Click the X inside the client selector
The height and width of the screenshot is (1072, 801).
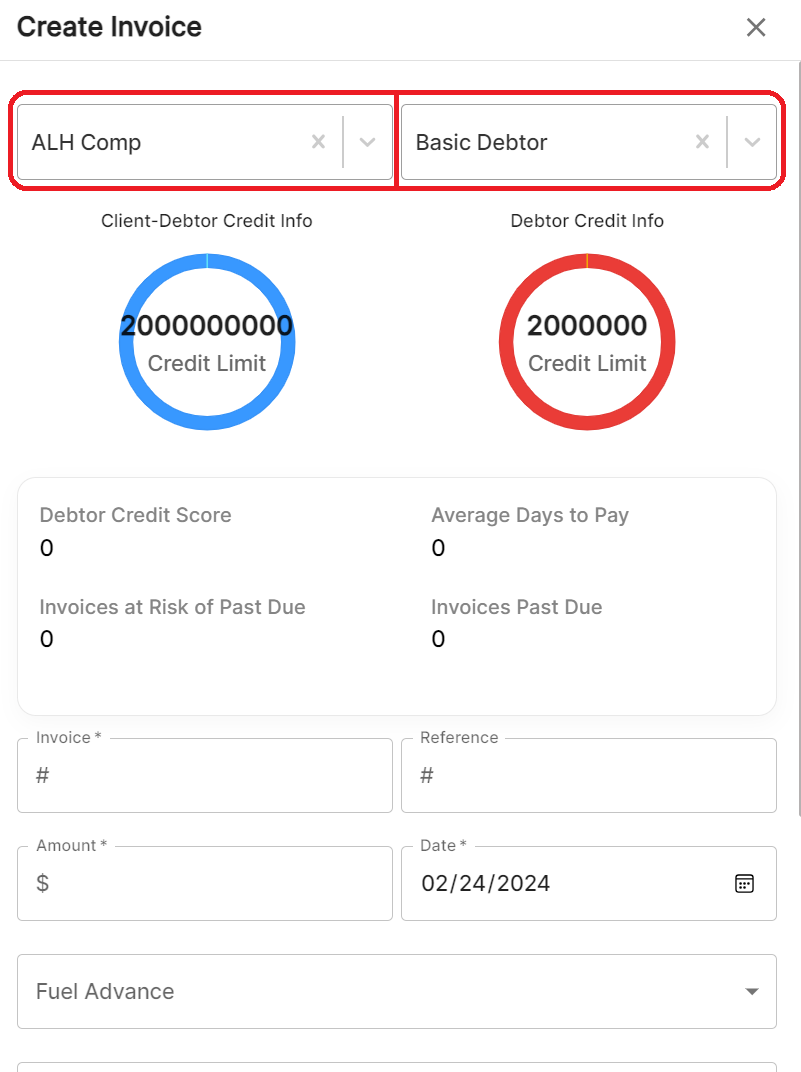[x=318, y=142]
